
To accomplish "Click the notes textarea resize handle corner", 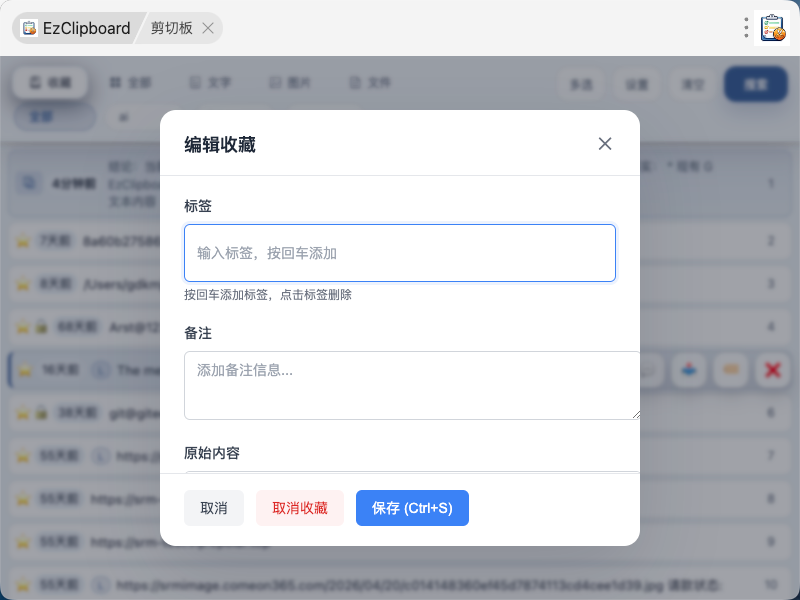I will click(x=636, y=415).
